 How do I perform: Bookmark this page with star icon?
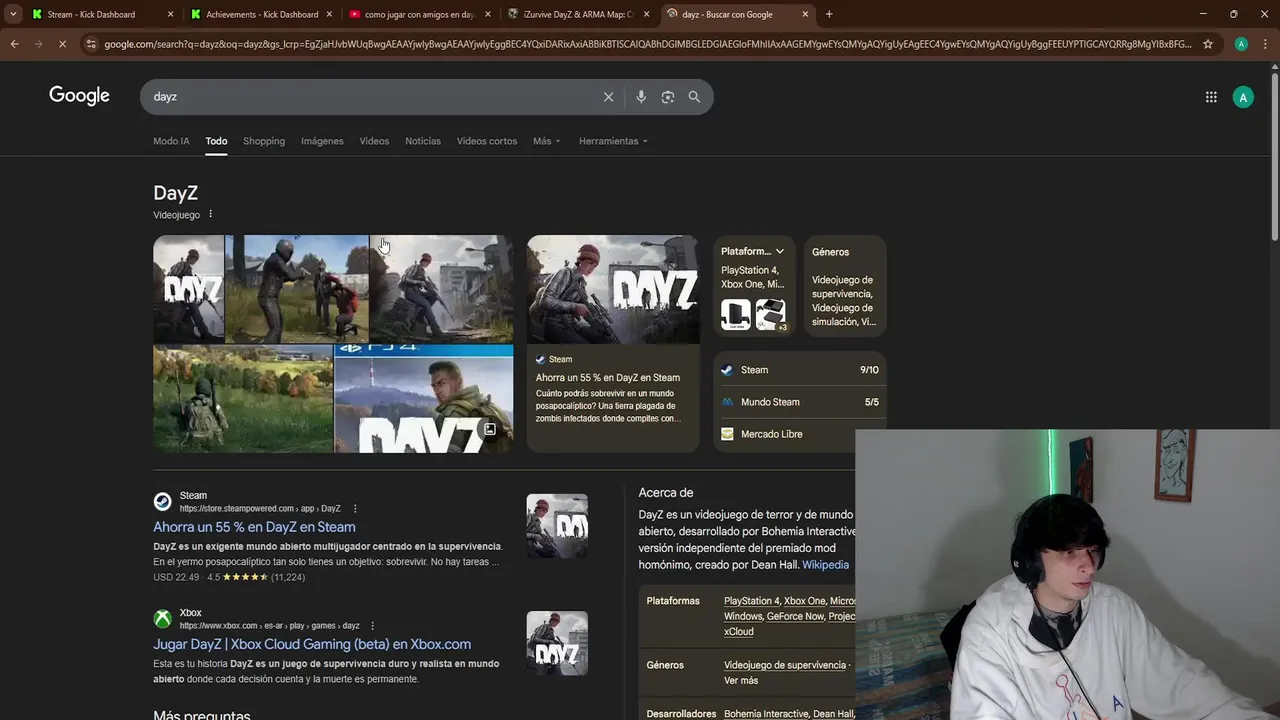pos(1208,44)
